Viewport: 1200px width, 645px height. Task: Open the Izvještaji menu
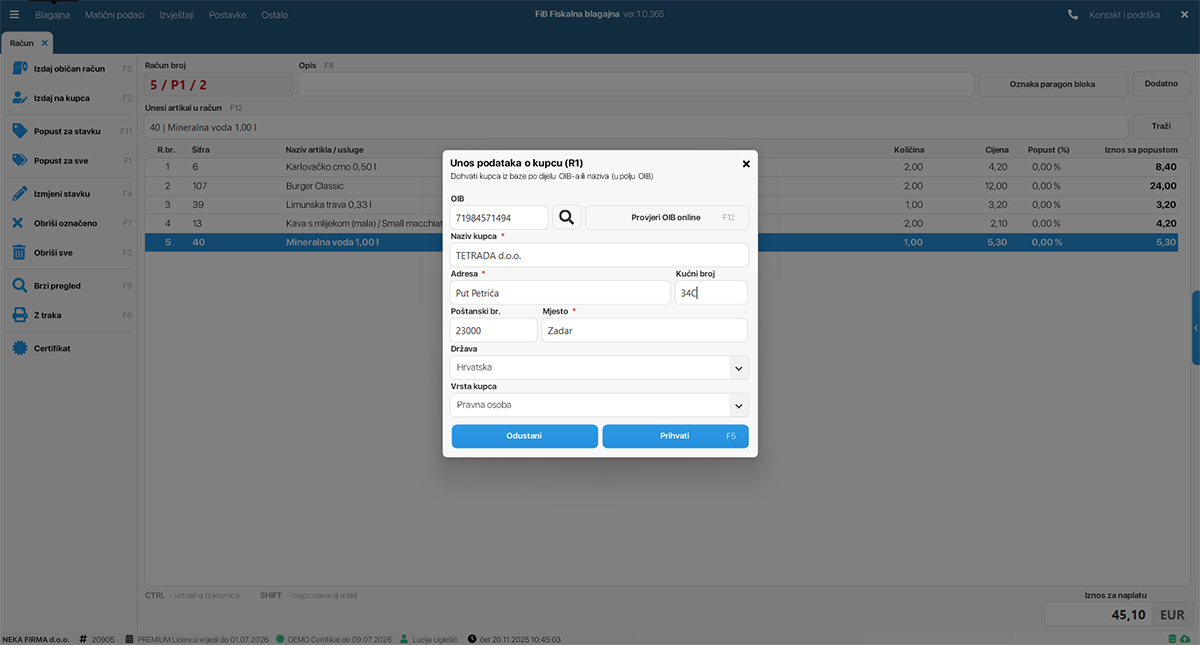point(176,15)
